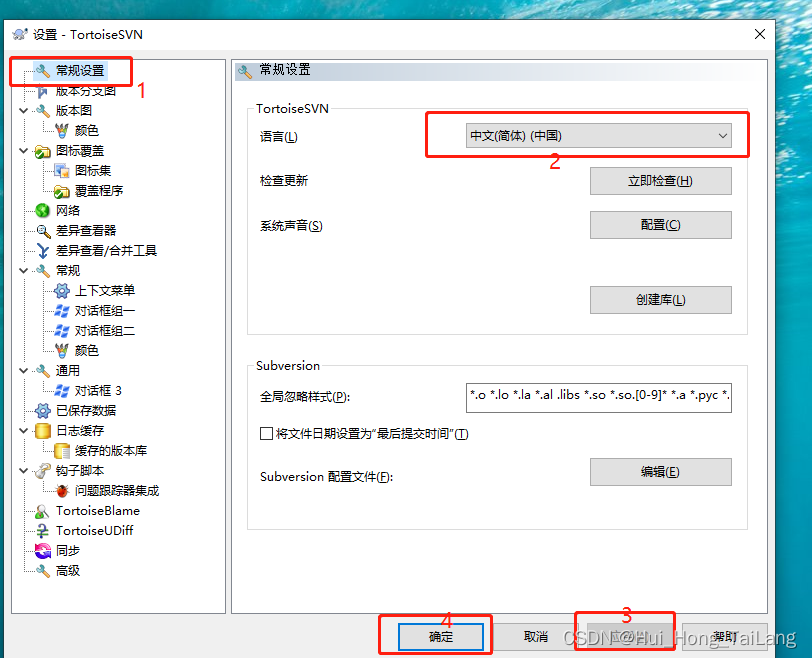The height and width of the screenshot is (658, 812).
Task: Collapse the 通用 tree node
Action: (x=23, y=371)
